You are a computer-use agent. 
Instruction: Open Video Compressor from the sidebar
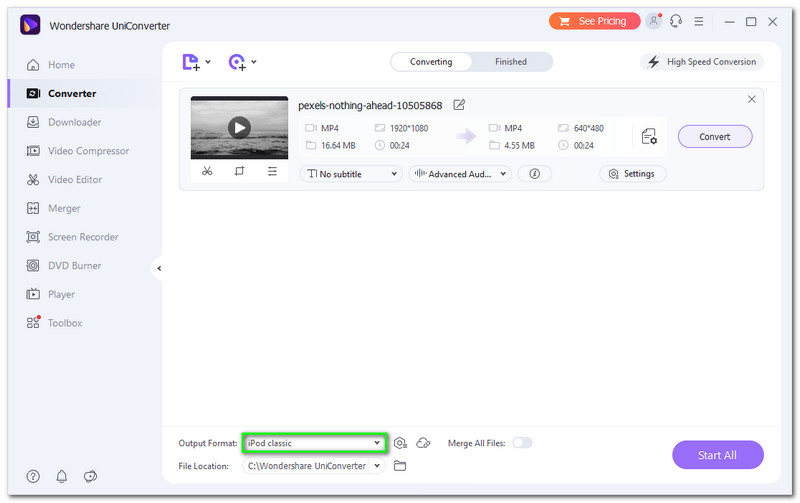(x=88, y=151)
